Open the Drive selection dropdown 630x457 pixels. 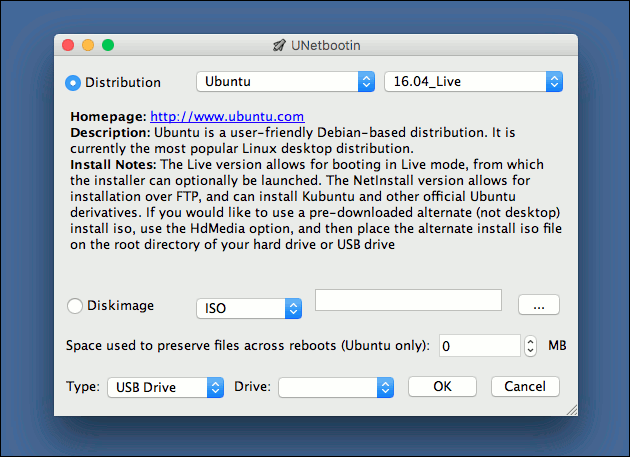tap(336, 387)
